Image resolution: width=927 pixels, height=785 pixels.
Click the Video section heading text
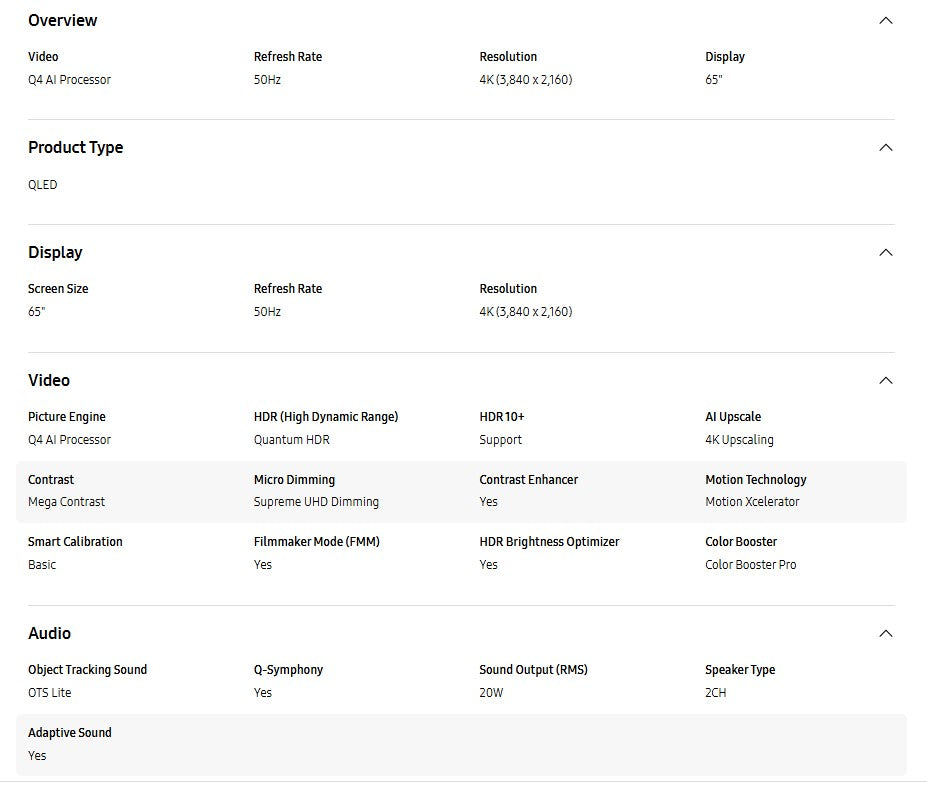click(x=49, y=381)
